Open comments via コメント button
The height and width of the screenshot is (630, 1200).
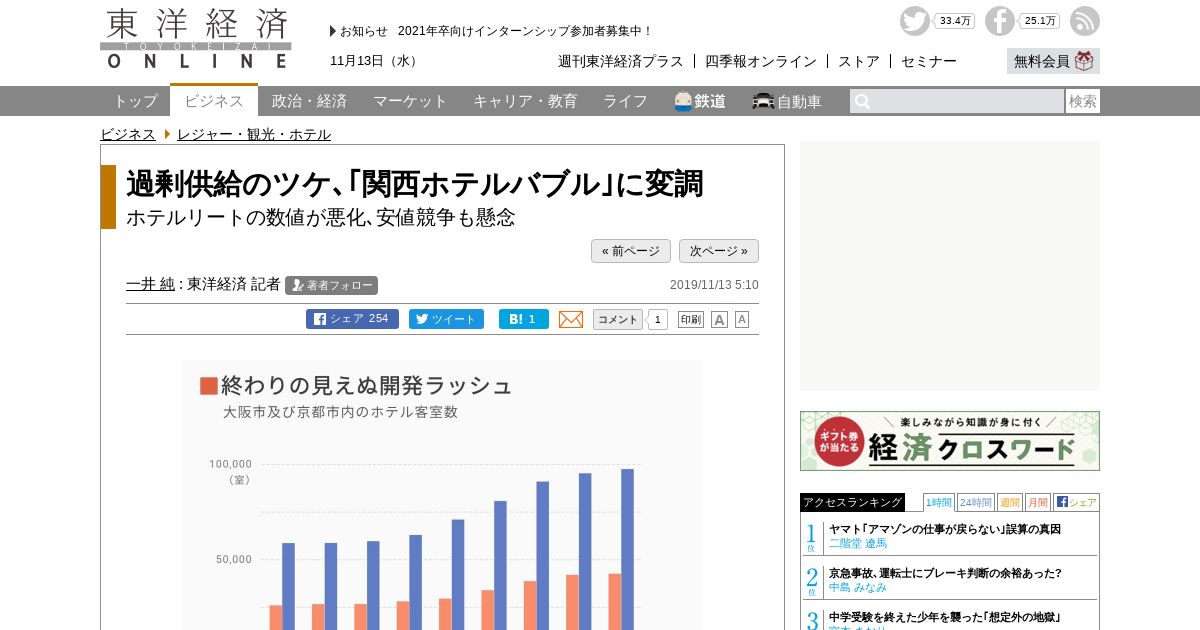click(x=618, y=319)
